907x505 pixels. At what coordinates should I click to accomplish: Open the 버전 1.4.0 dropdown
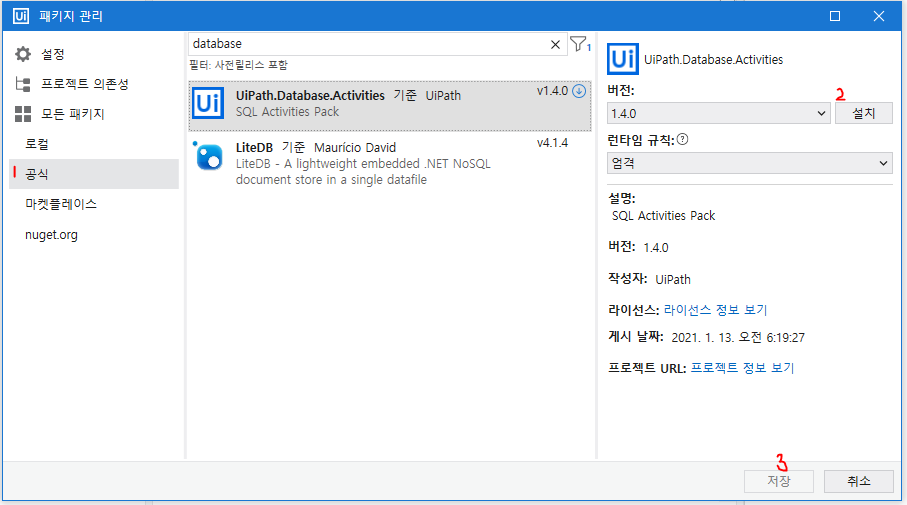pyautogui.click(x=718, y=113)
